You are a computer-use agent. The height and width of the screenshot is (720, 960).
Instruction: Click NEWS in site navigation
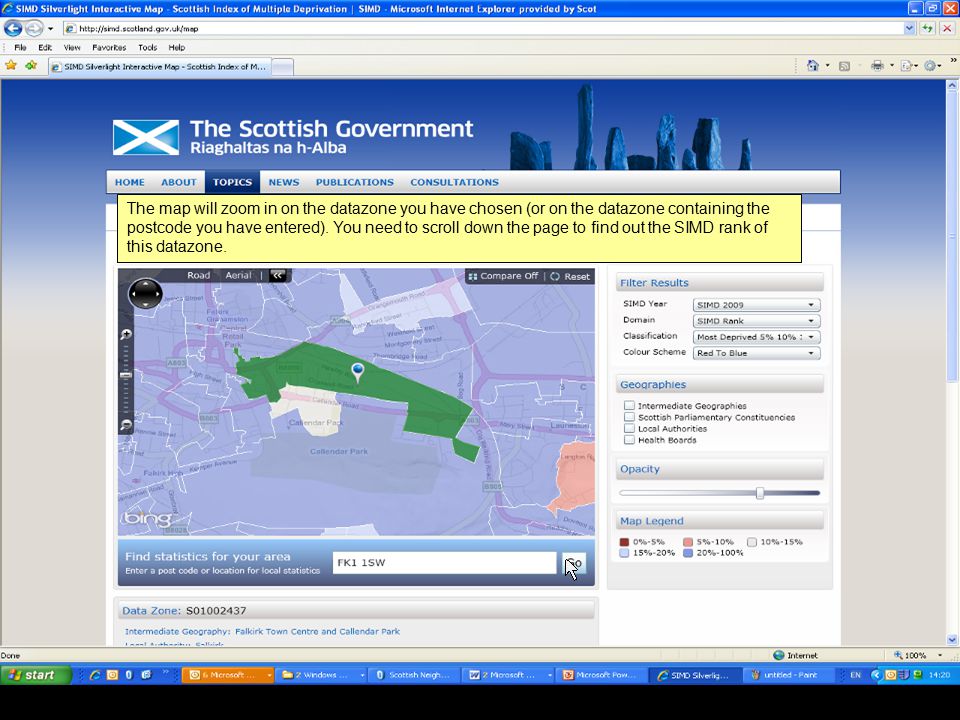tap(284, 182)
